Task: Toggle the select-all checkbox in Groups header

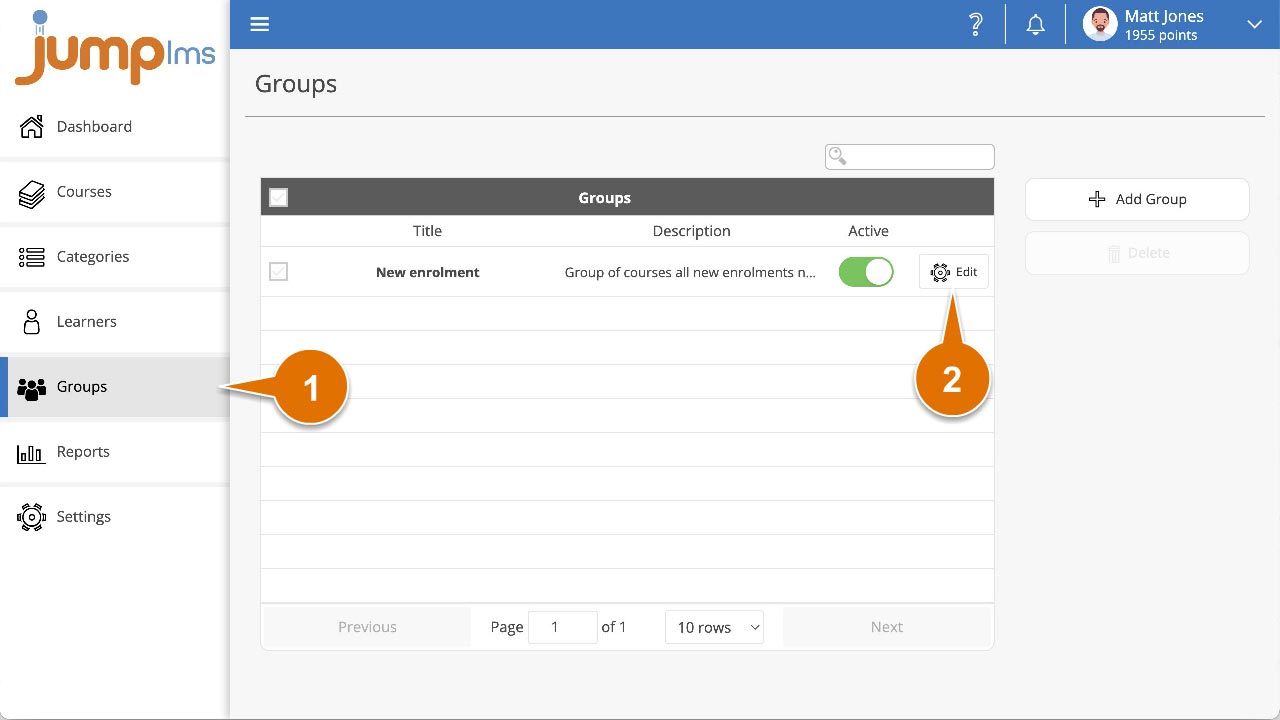Action: 279,197
